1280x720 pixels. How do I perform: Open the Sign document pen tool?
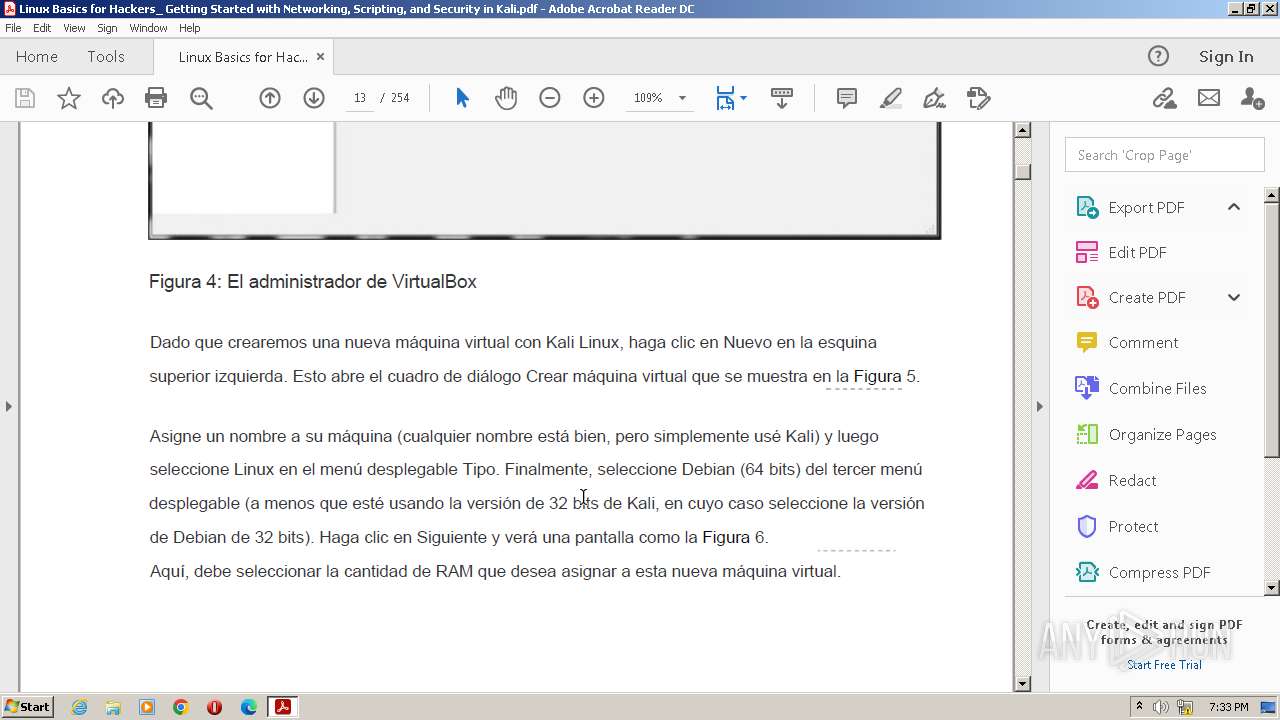(x=935, y=98)
